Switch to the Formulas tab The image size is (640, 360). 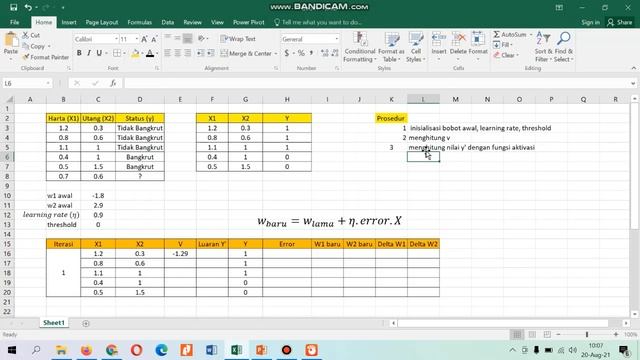tap(140, 22)
